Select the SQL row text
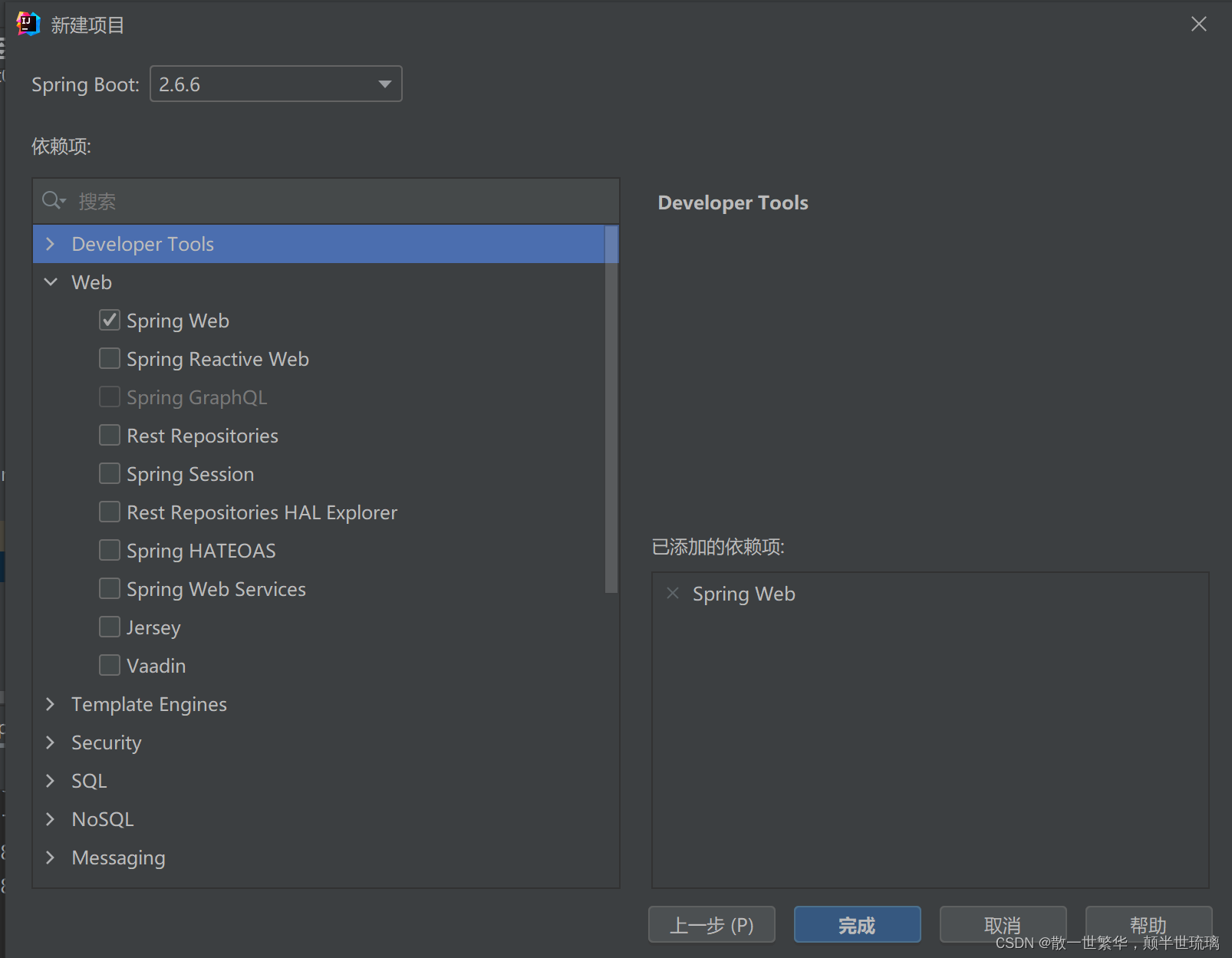Image resolution: width=1232 pixels, height=958 pixels. (x=89, y=781)
